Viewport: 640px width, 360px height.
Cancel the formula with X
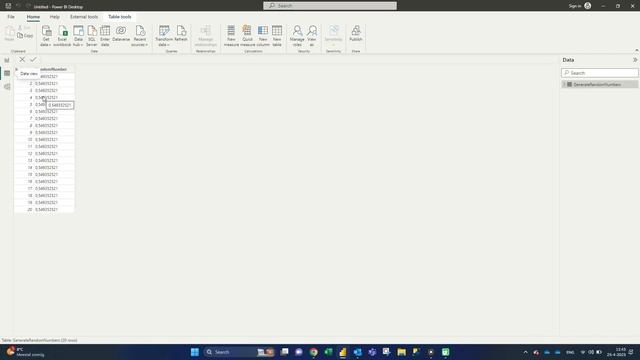point(22,60)
